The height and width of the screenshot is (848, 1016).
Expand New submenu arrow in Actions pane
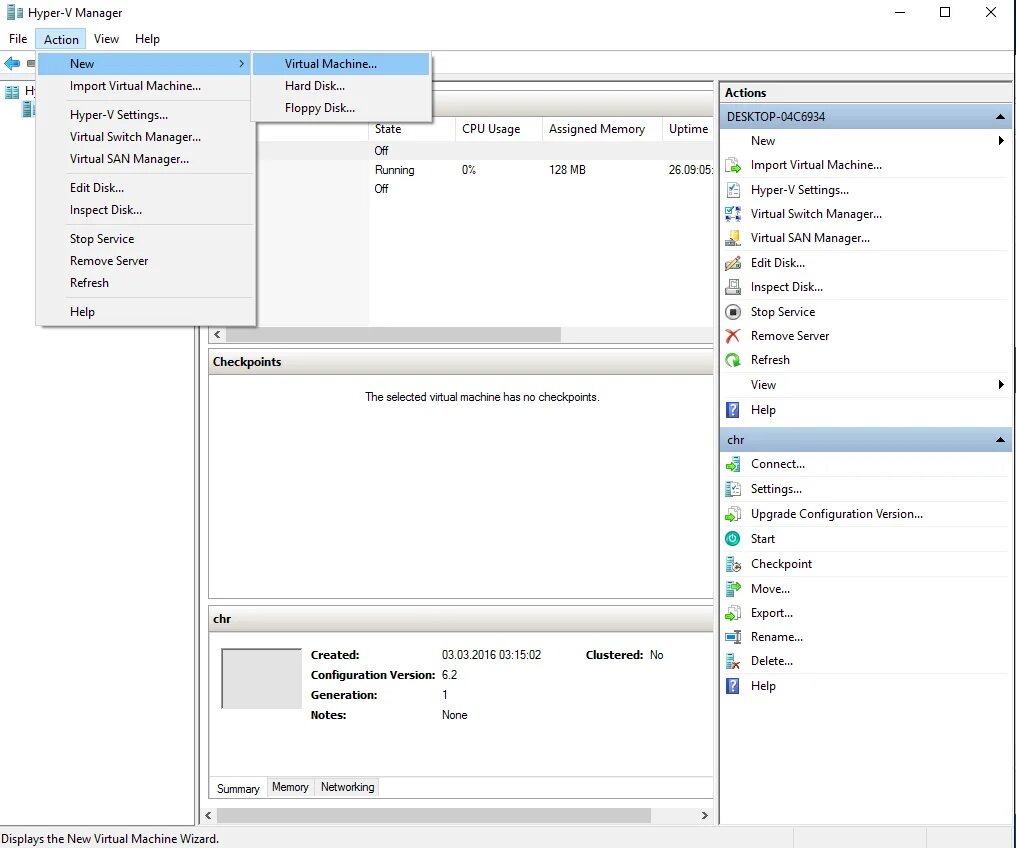click(x=1001, y=141)
